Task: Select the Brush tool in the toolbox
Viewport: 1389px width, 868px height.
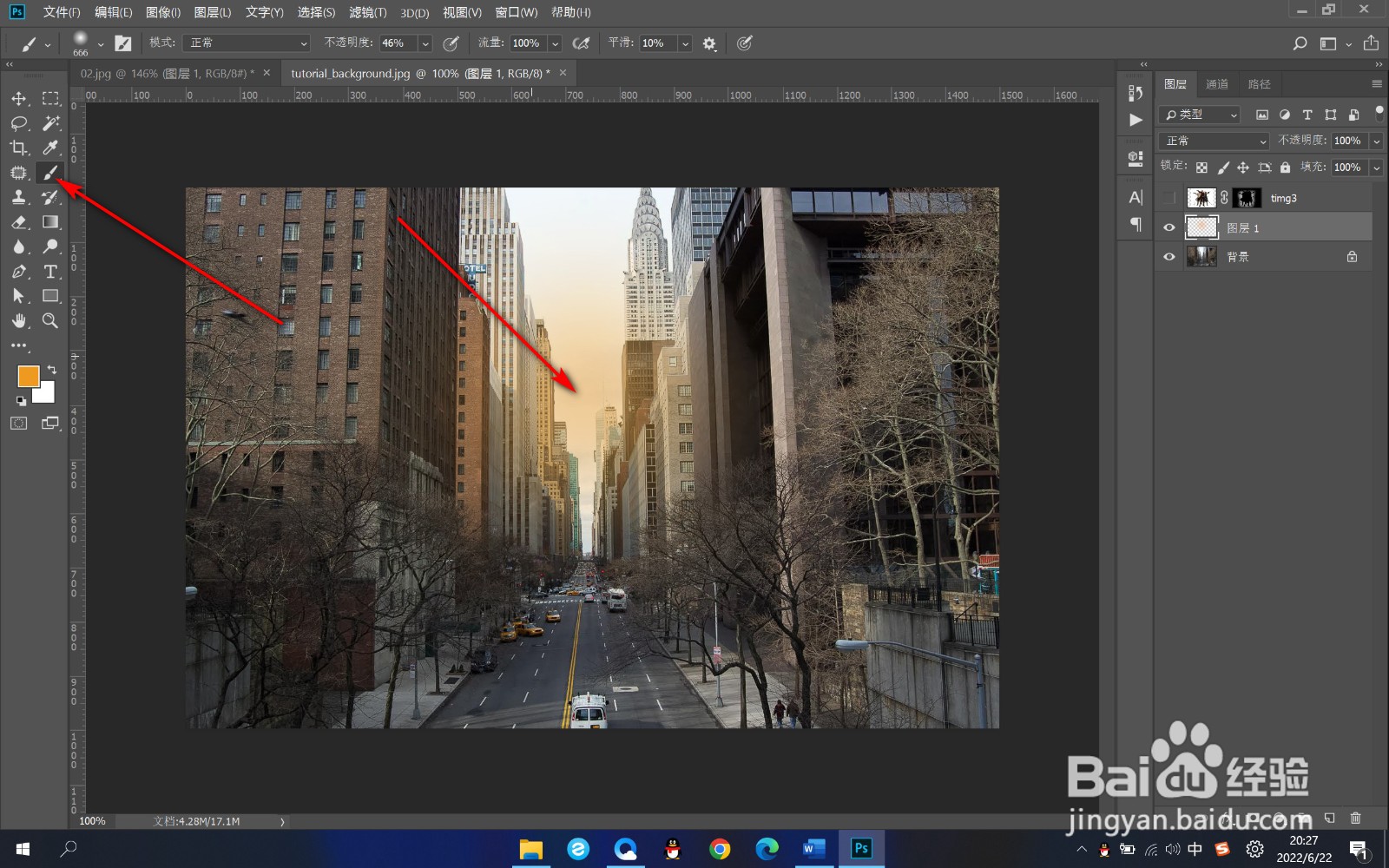Action: (50, 173)
